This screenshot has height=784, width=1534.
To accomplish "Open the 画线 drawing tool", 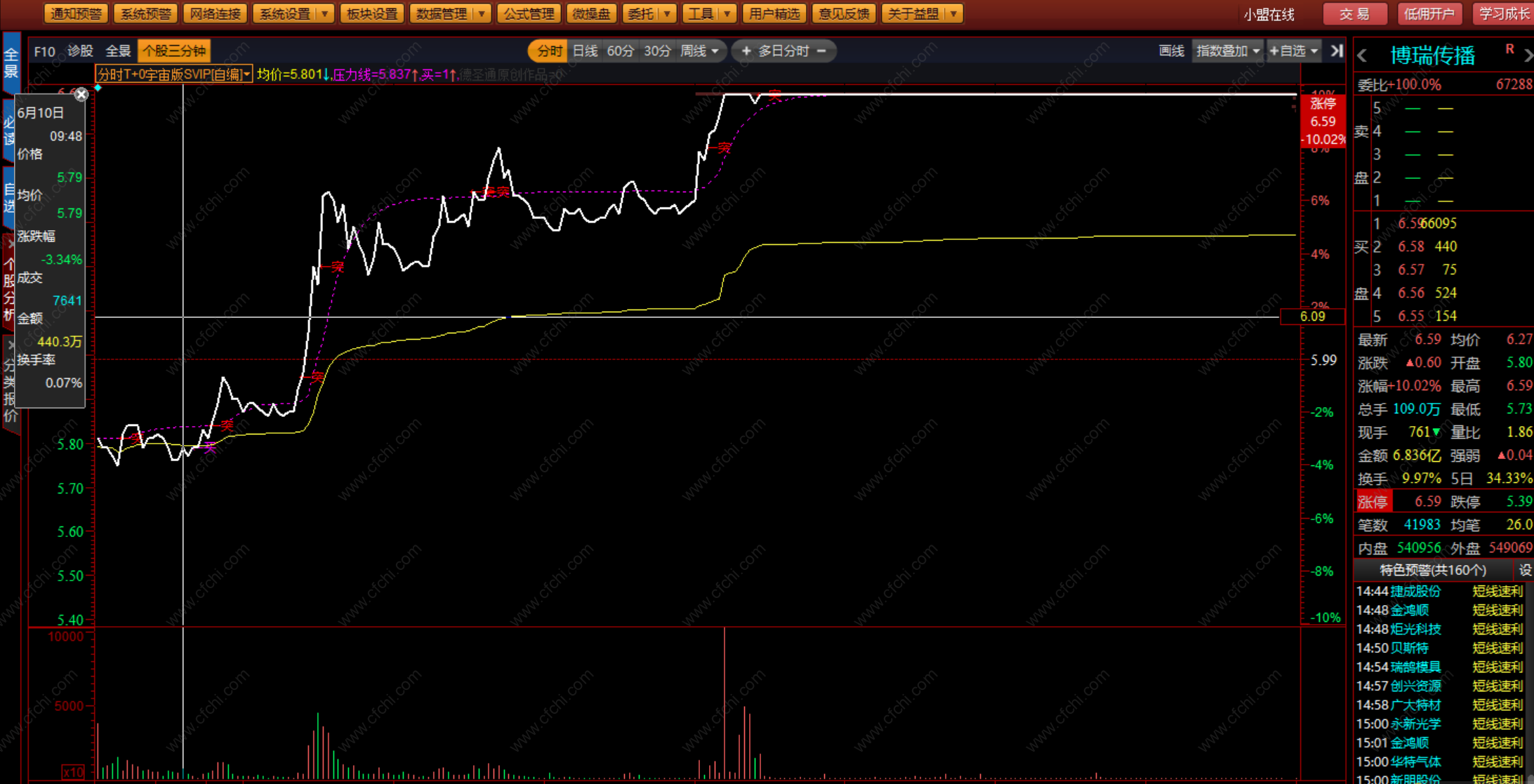I will coord(1171,51).
